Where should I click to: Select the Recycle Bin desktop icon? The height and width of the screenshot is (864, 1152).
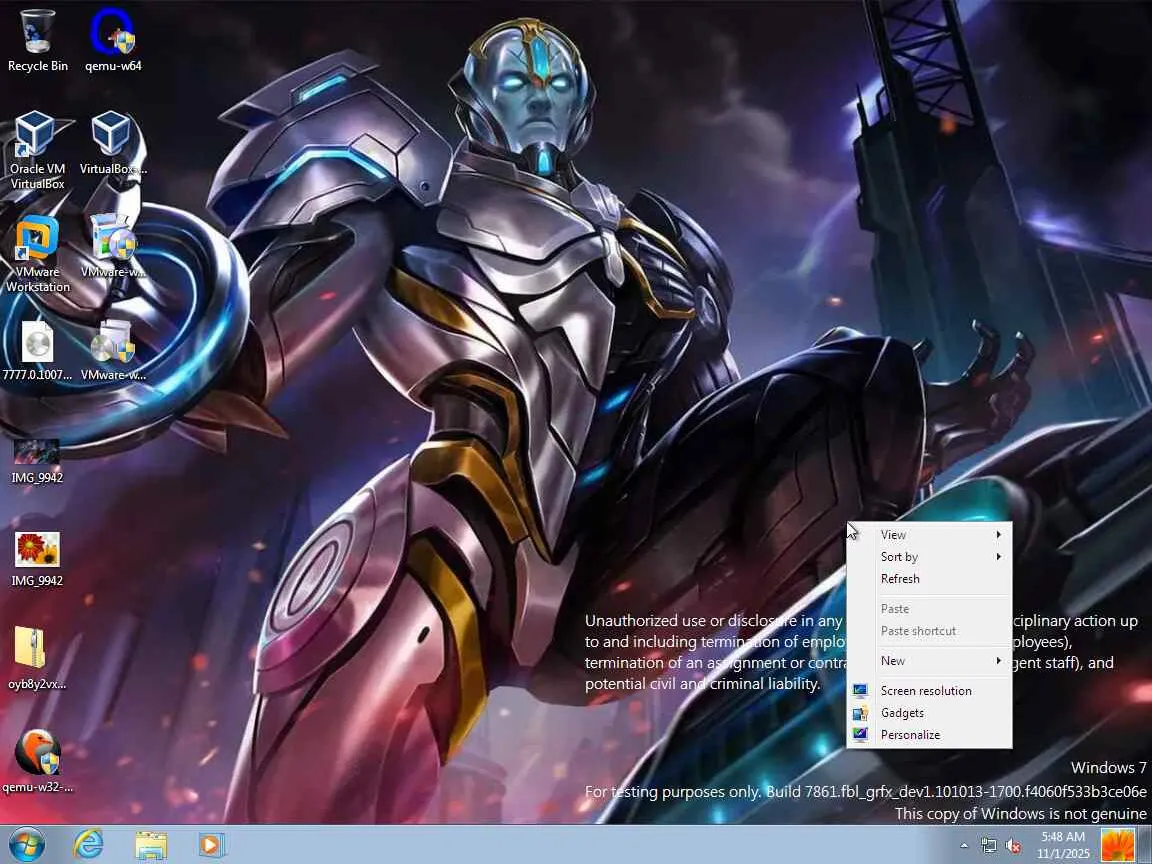pos(37,40)
